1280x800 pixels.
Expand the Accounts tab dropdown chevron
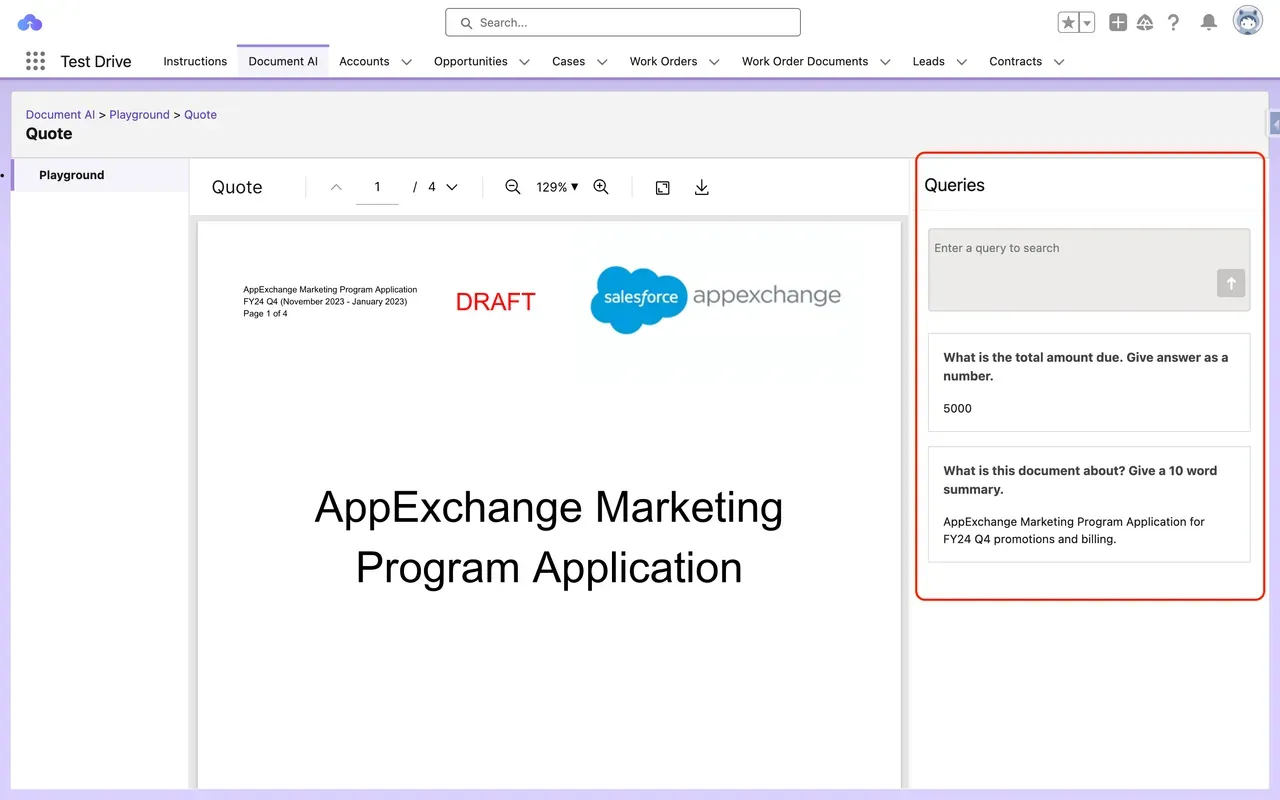pos(406,62)
